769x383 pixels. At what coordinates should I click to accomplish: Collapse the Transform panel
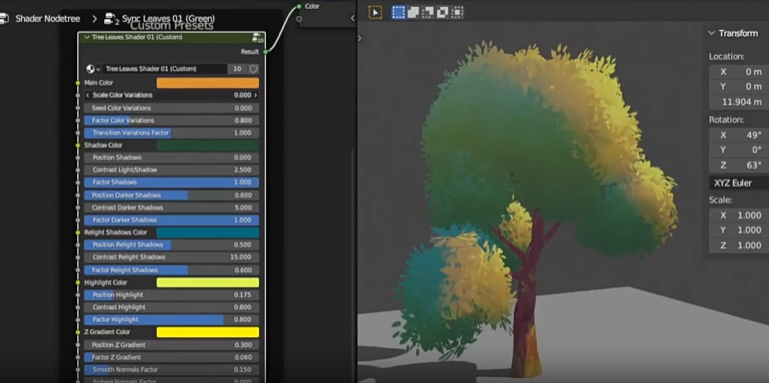coord(712,33)
